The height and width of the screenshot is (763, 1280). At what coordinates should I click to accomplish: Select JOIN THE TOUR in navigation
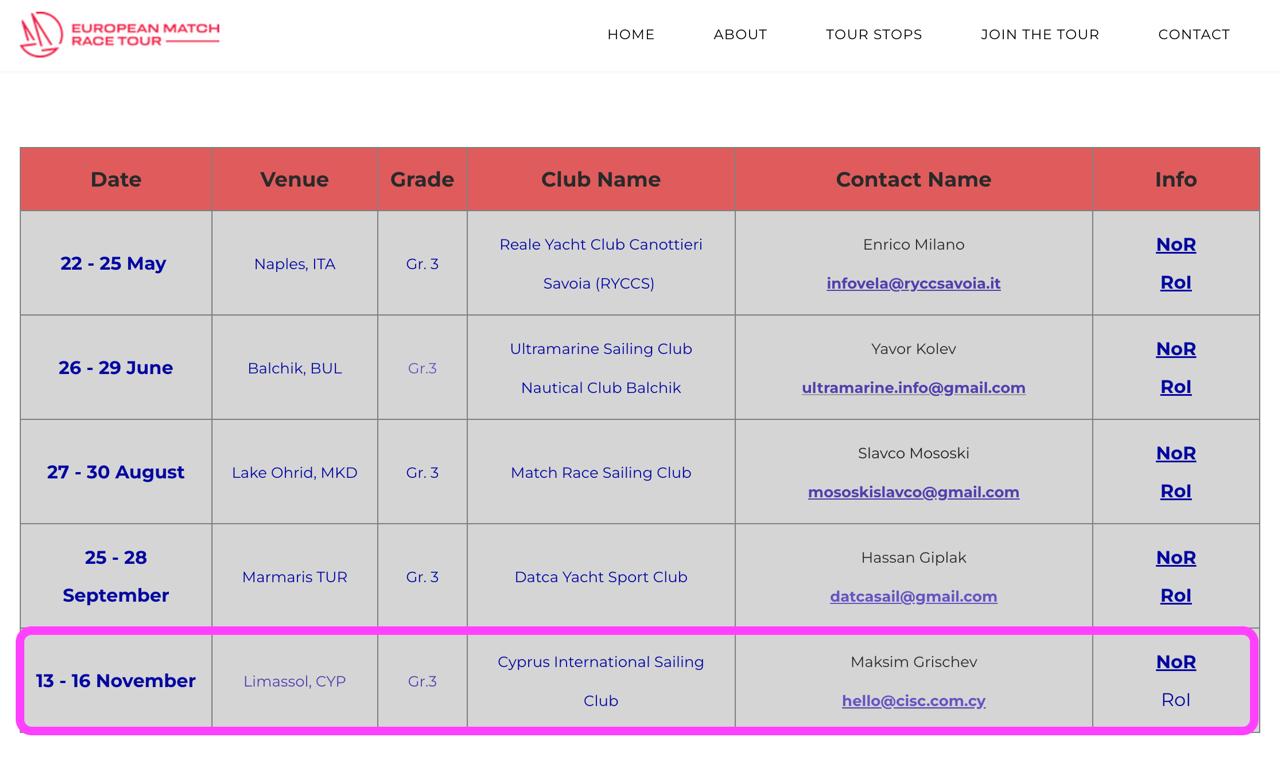pyautogui.click(x=1040, y=34)
